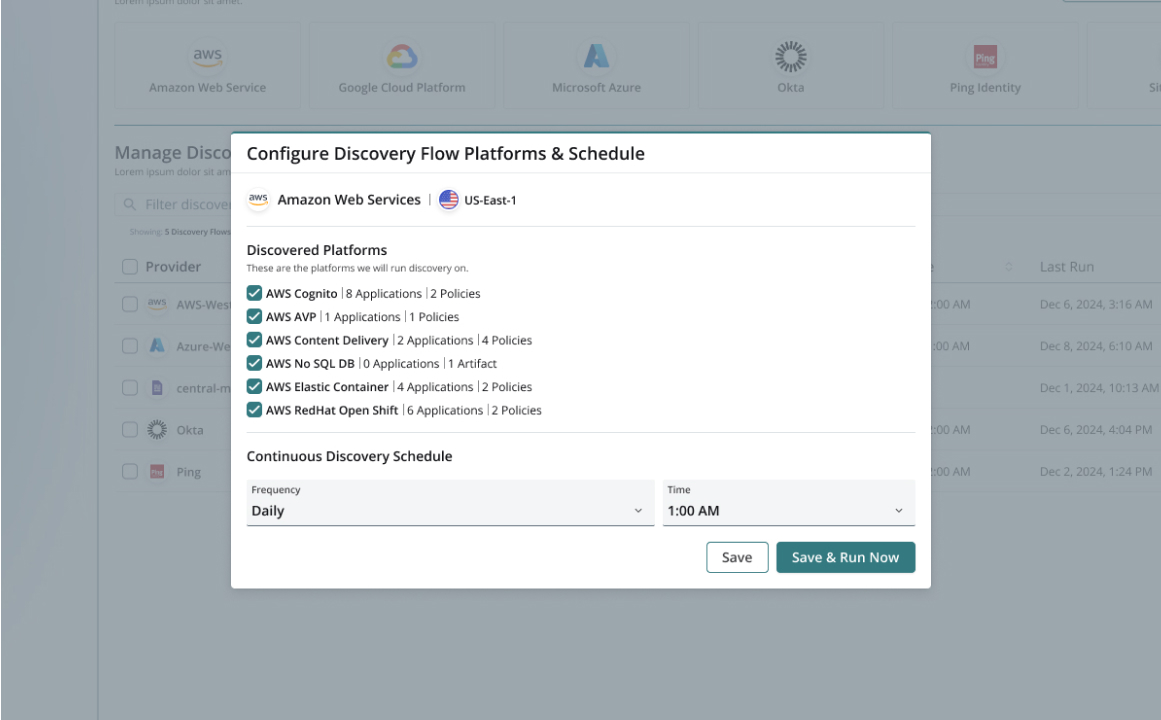The height and width of the screenshot is (720, 1161).
Task: Click the 'Dec 2, 2024, 1:24 PM' last run cell
Action: [x=1096, y=471]
